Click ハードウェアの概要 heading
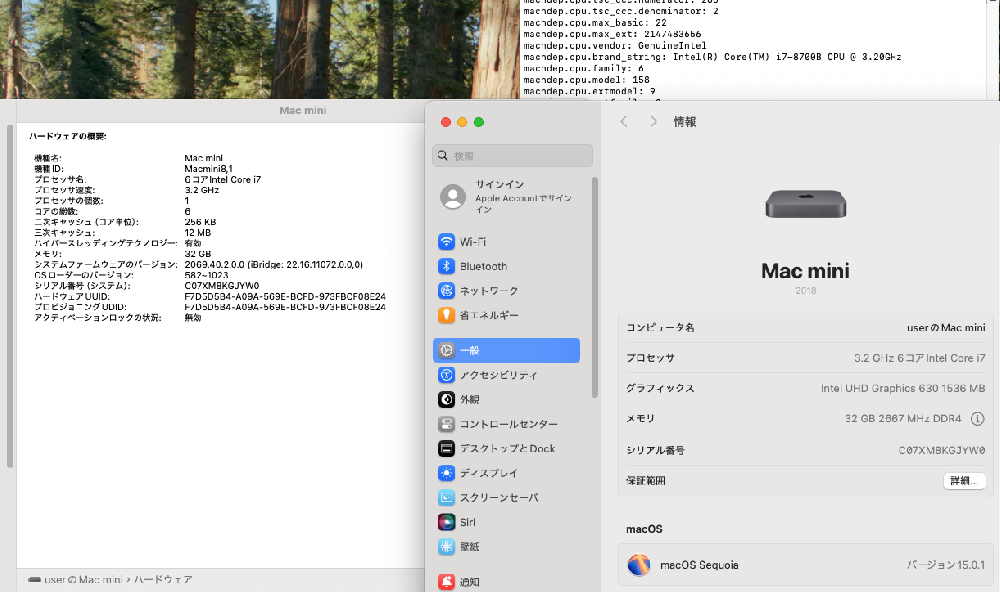 [68, 136]
